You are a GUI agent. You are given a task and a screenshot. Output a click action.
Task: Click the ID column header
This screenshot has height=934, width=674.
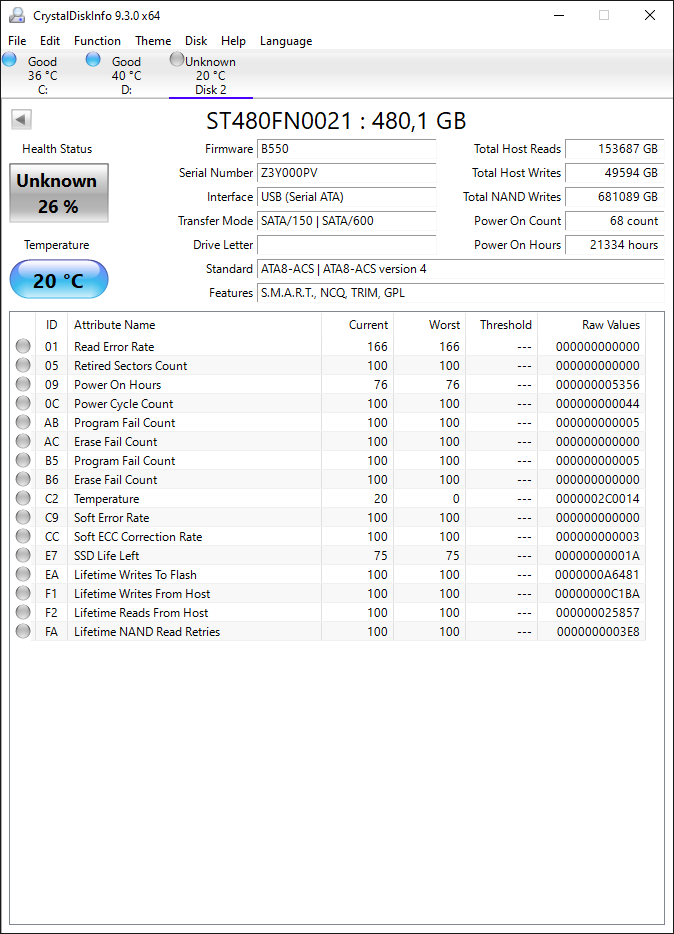tap(51, 325)
